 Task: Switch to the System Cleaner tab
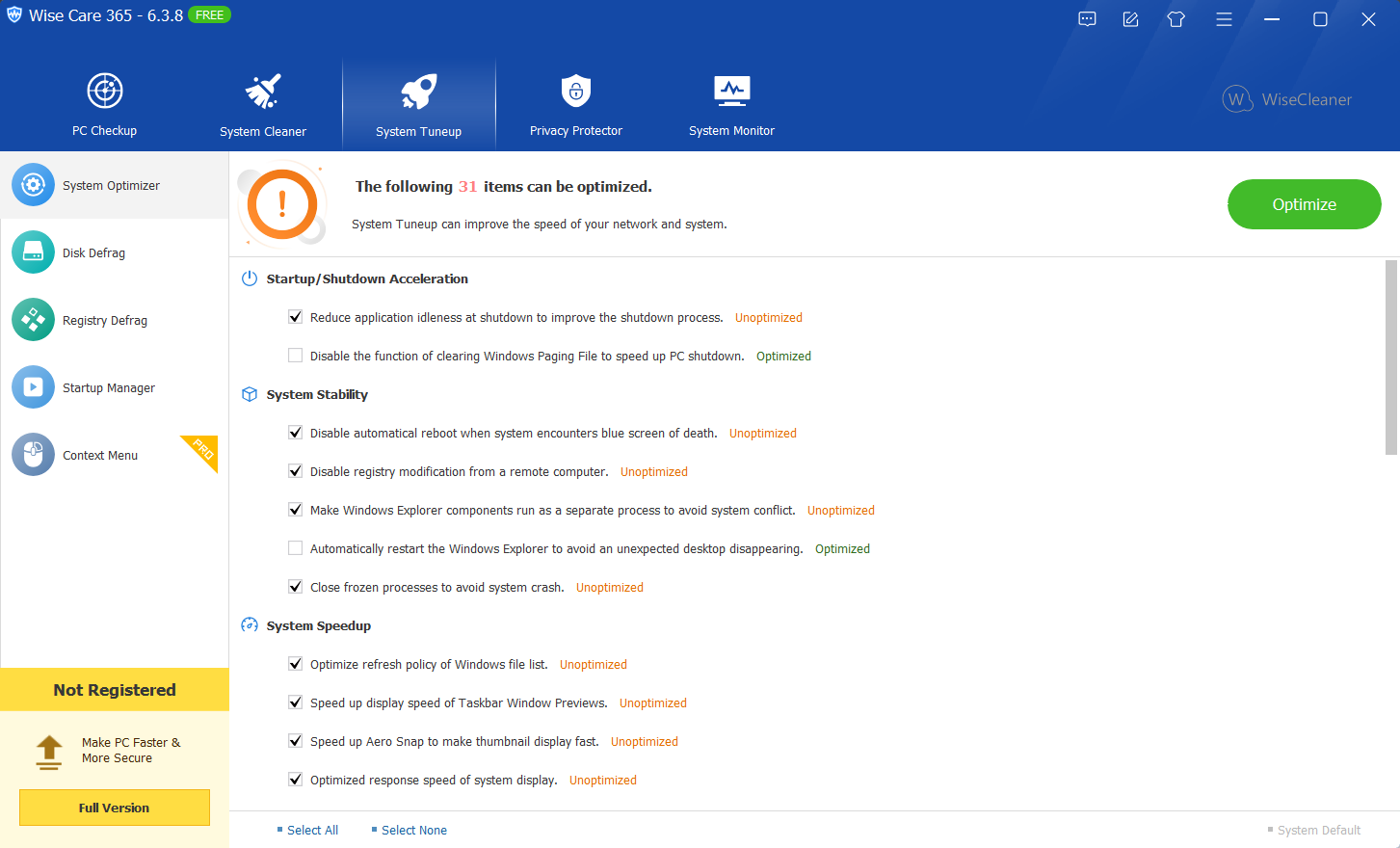tap(263, 104)
